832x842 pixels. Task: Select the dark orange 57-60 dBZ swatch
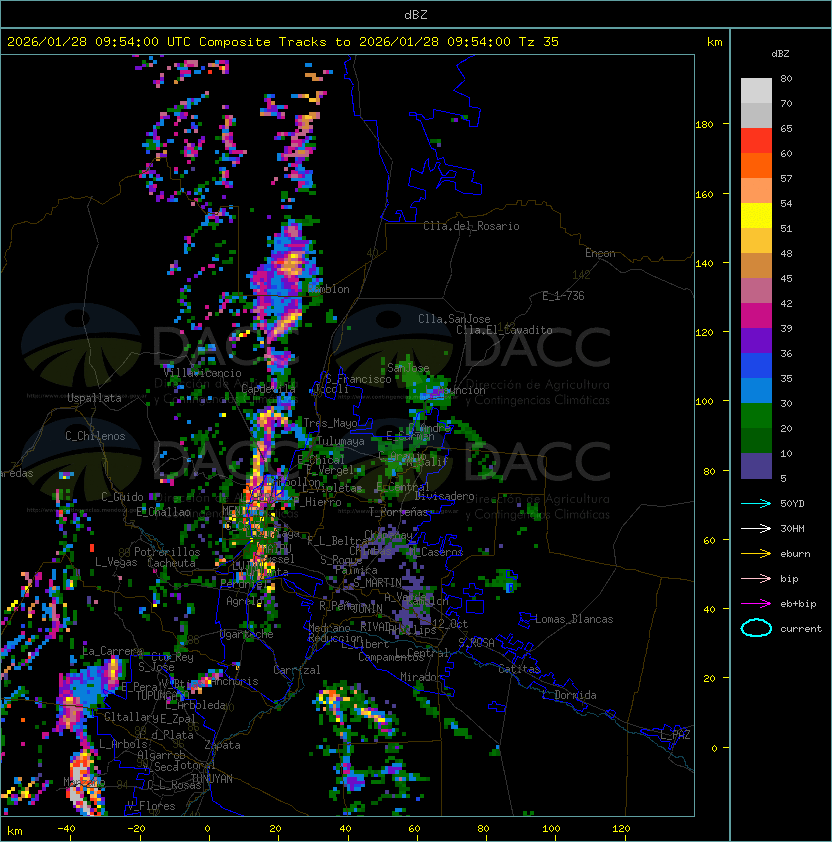pyautogui.click(x=756, y=165)
